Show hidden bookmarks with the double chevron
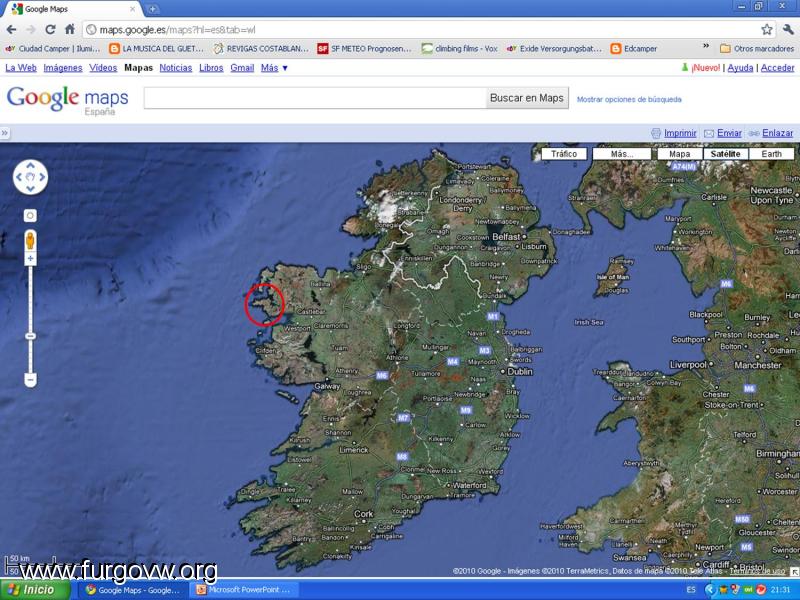 706,46
